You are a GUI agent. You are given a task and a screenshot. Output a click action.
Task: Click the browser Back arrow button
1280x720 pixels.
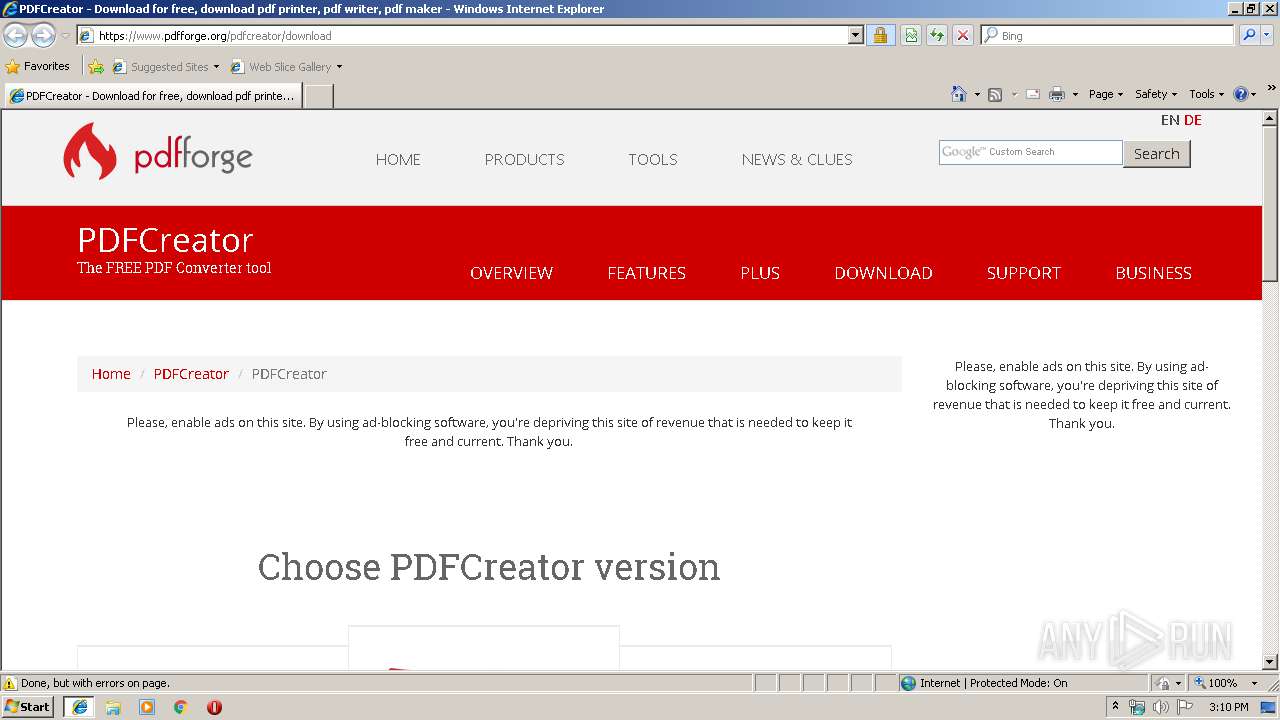(16, 35)
